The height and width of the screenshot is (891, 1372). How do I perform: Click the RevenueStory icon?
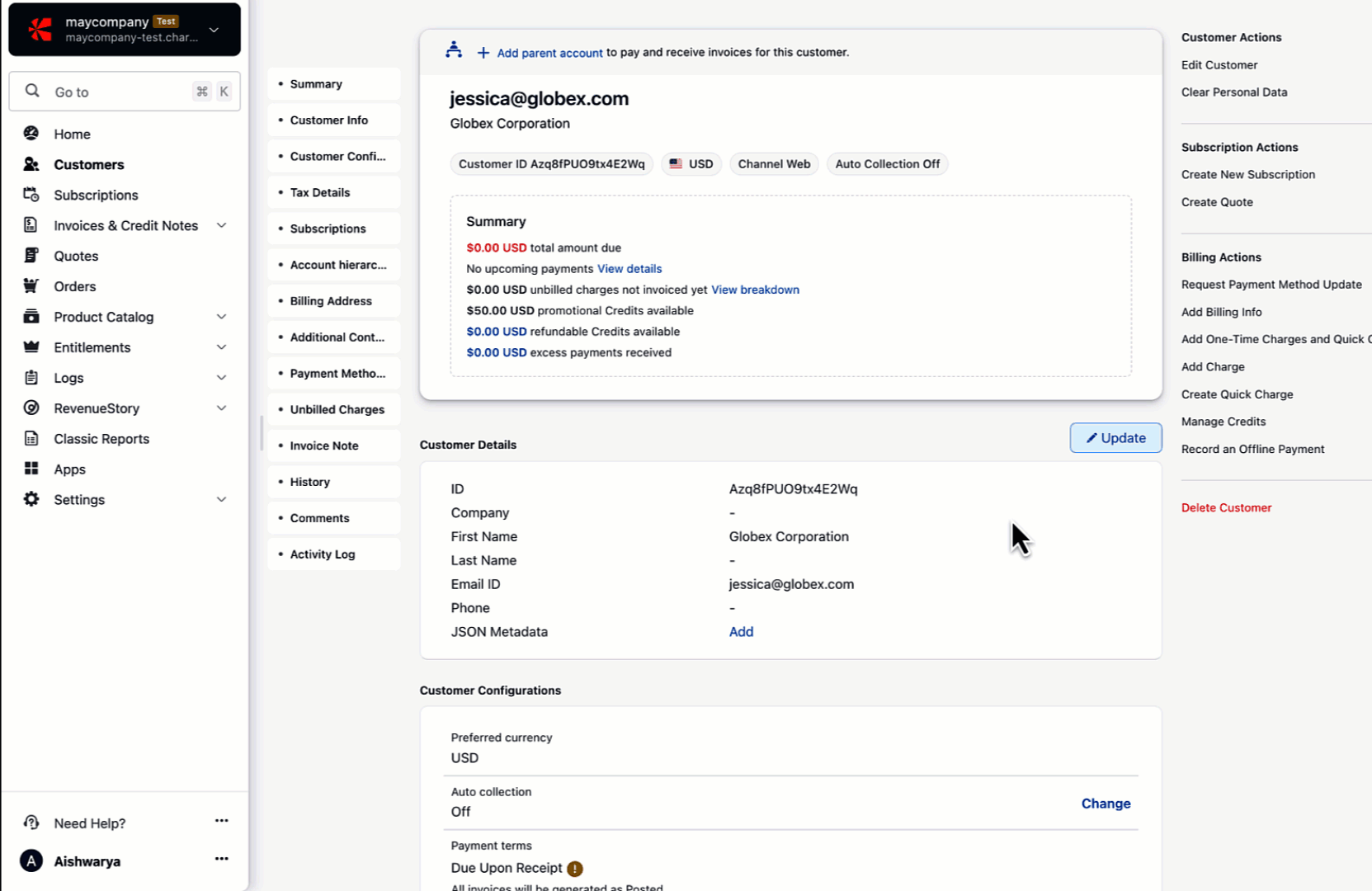(x=31, y=408)
